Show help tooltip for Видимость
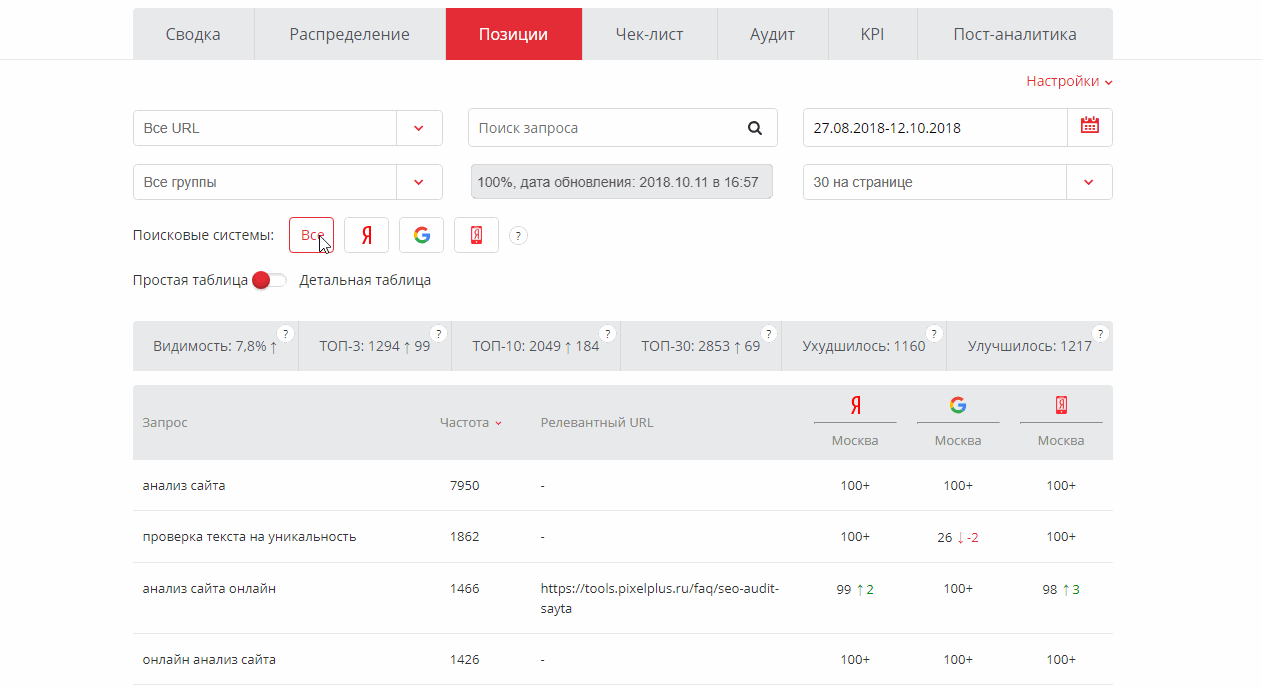 pos(285,333)
